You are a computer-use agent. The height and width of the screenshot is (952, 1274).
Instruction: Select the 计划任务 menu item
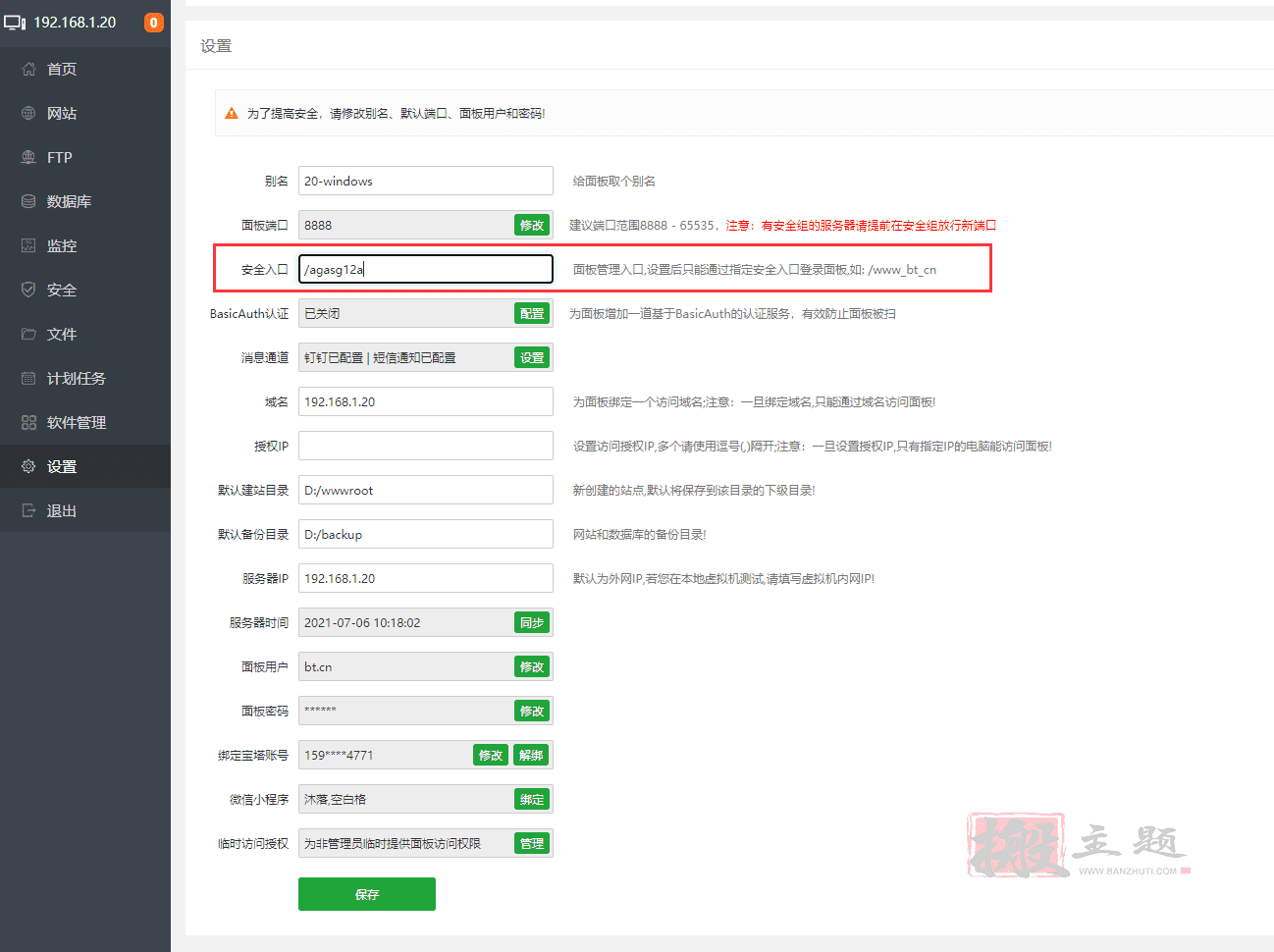pos(85,378)
